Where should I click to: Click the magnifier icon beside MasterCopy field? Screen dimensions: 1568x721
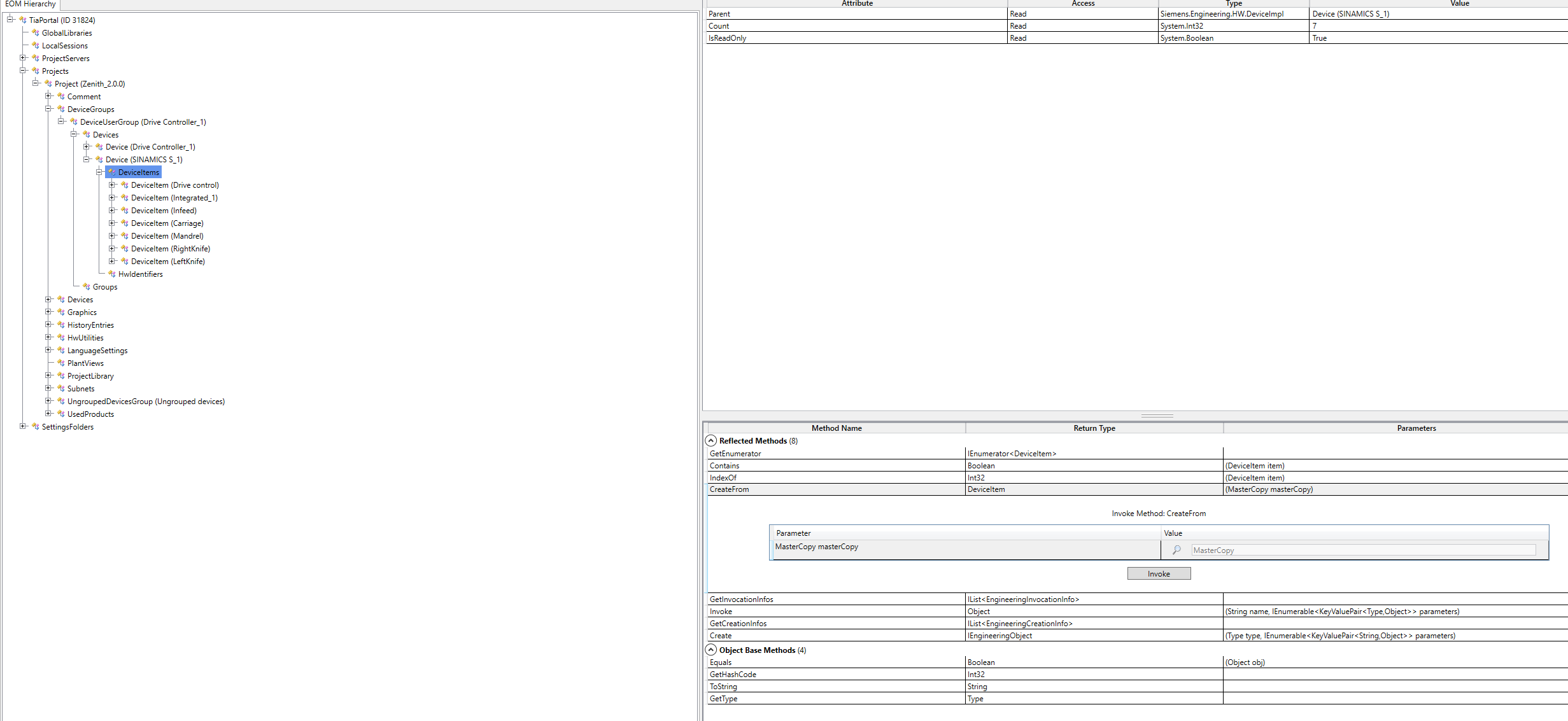(x=1176, y=550)
